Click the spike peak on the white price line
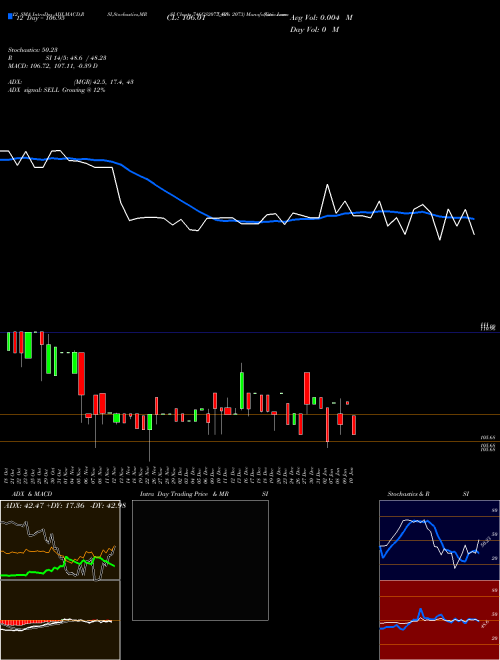This screenshot has height=660, width=500. pos(327,185)
